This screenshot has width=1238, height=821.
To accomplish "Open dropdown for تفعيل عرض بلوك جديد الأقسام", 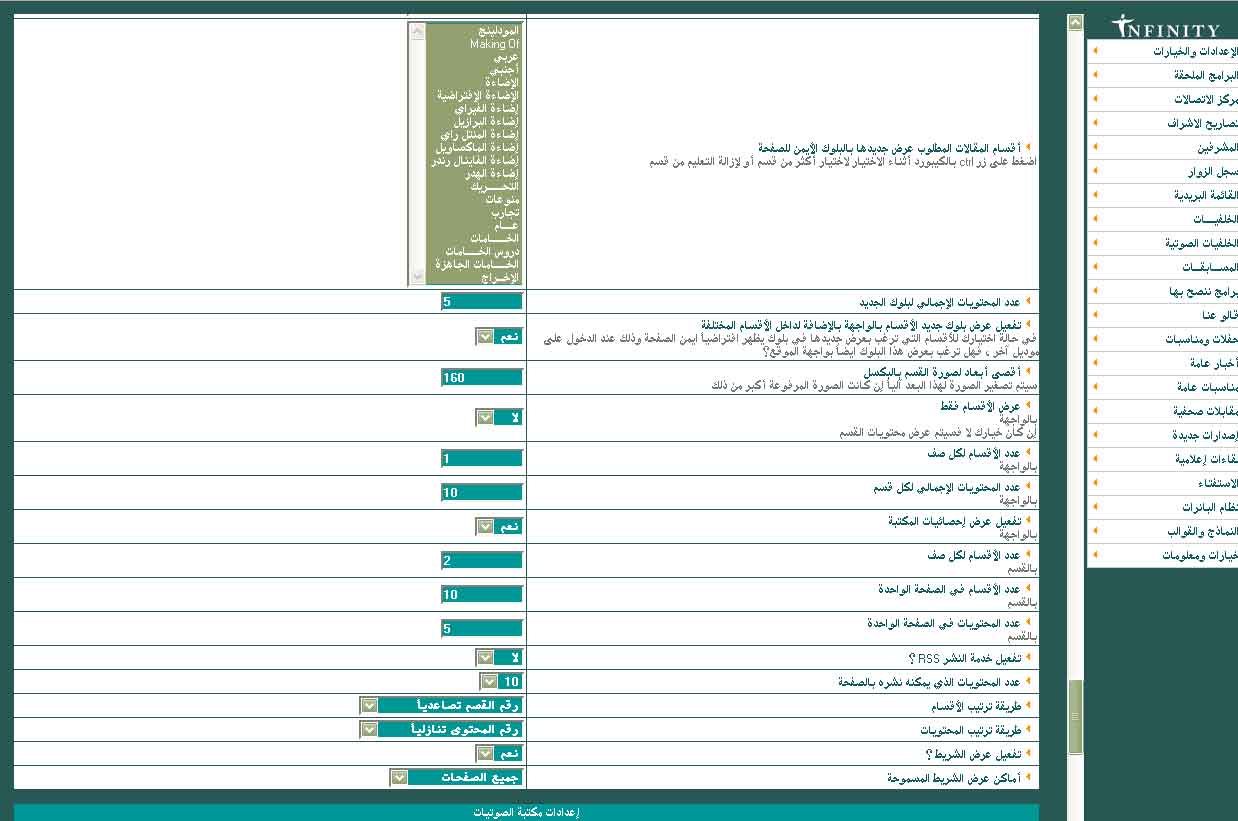I will (x=499, y=337).
